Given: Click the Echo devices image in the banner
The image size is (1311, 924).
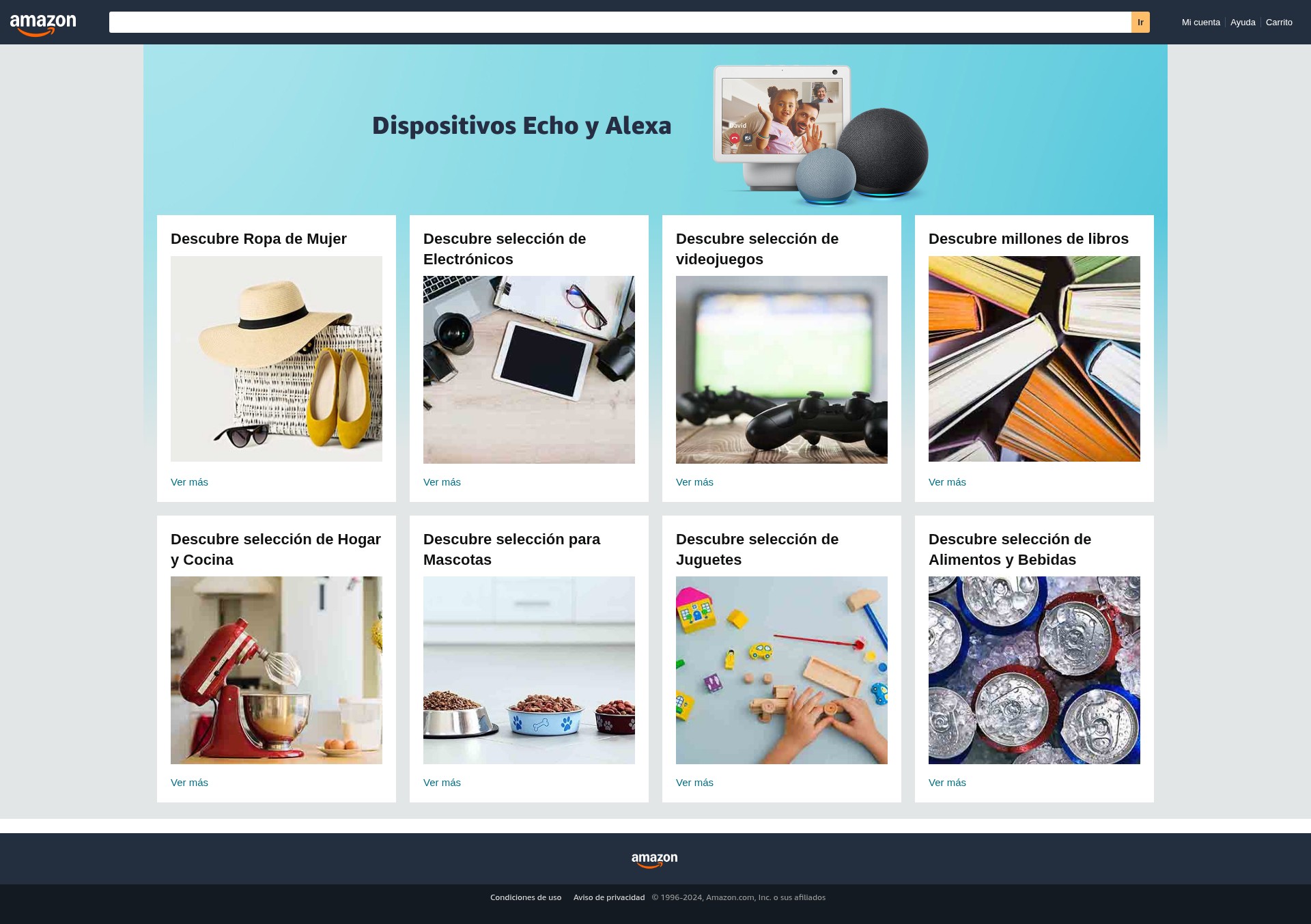Looking at the screenshot, I should point(821,135).
